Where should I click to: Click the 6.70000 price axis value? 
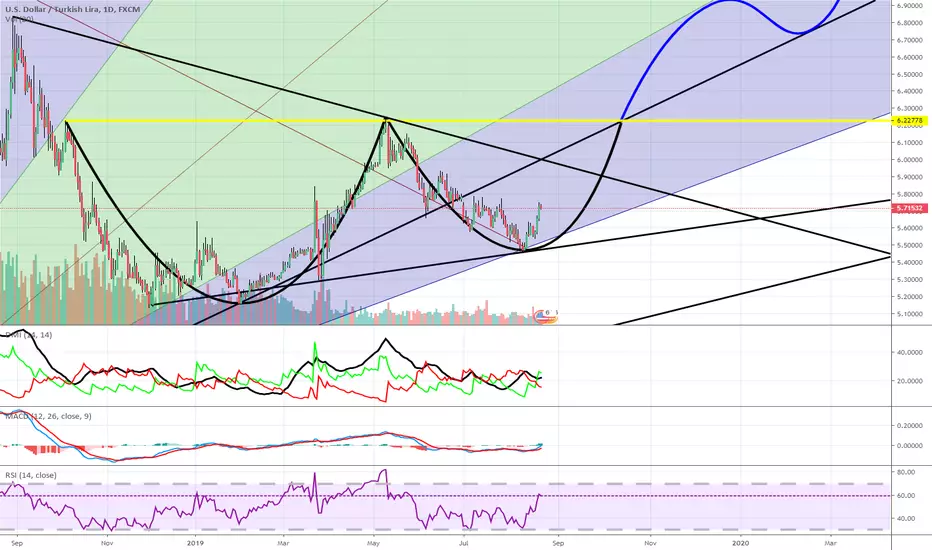[910, 40]
